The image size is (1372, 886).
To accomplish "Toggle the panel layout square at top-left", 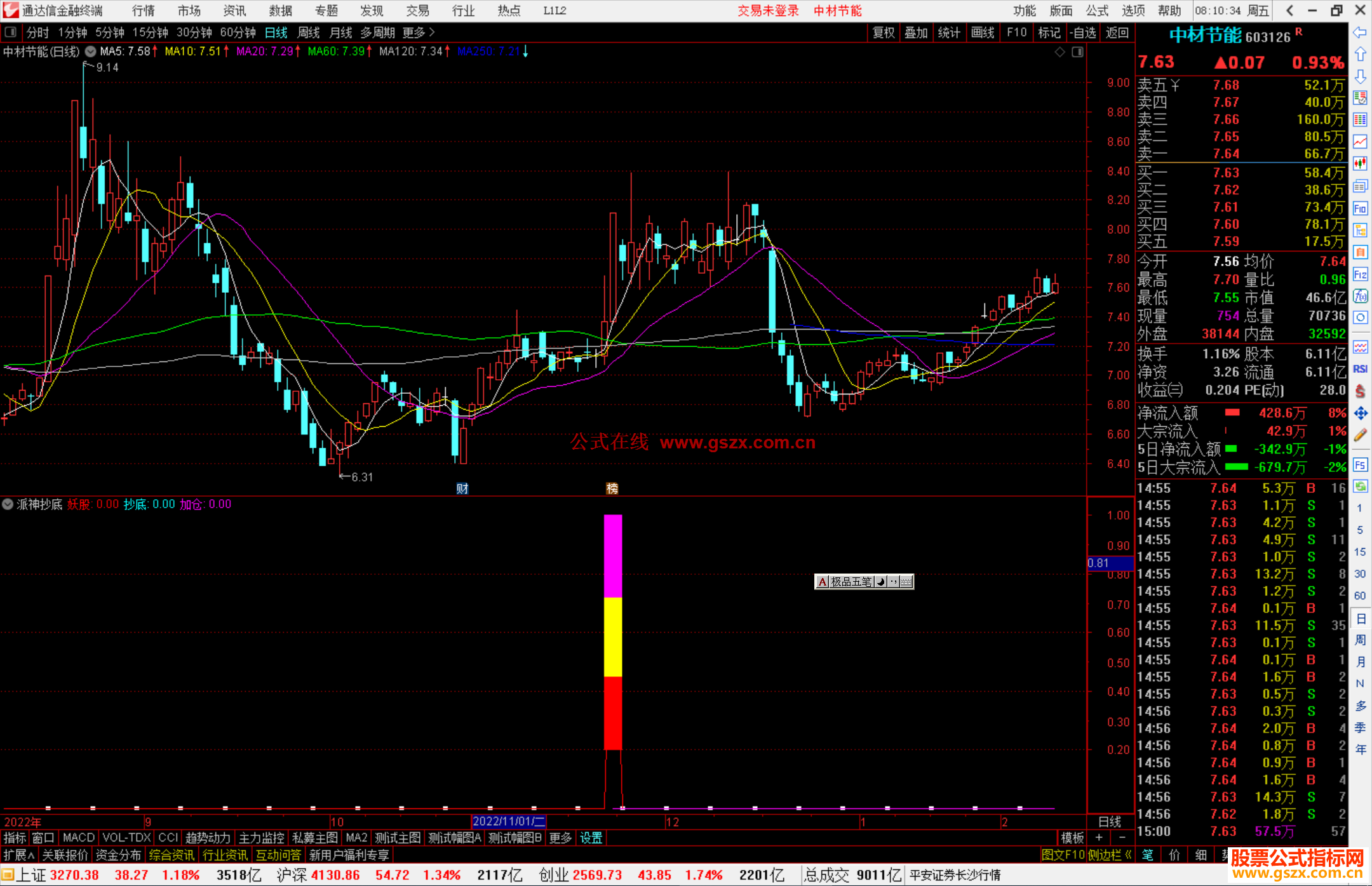I will click(x=11, y=32).
